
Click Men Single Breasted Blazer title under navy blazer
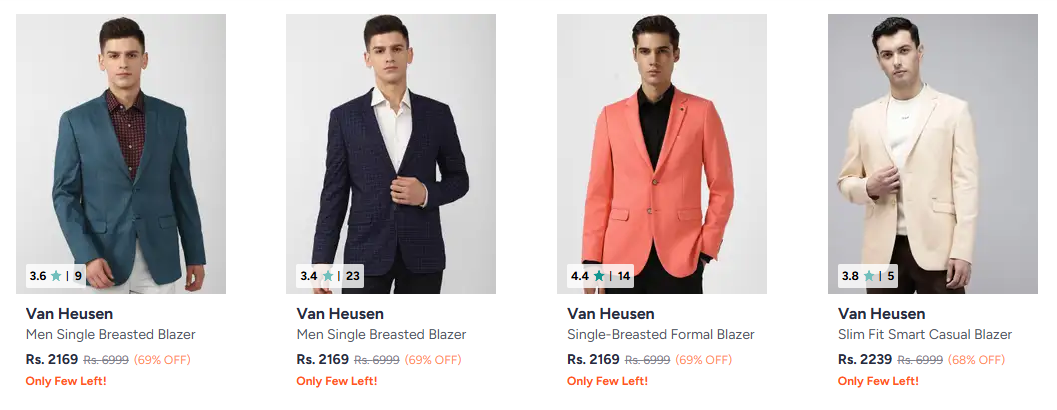pos(381,335)
